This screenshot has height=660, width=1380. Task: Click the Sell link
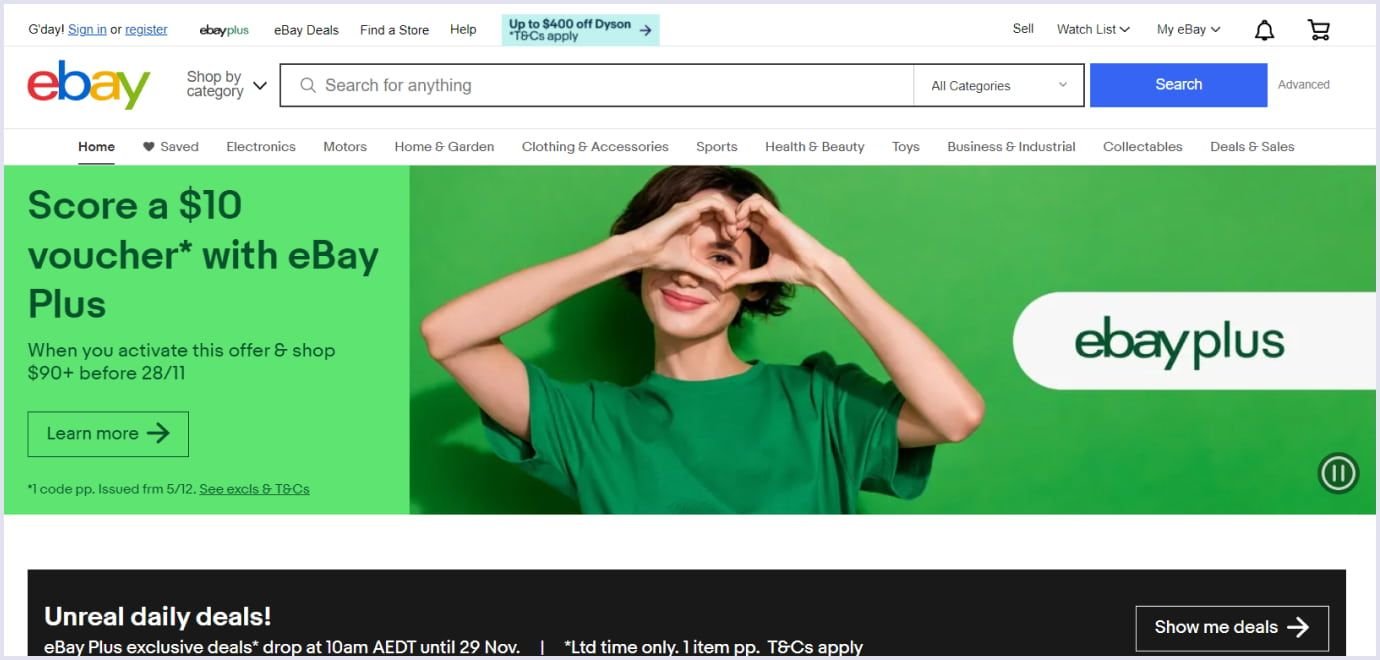[x=1023, y=28]
